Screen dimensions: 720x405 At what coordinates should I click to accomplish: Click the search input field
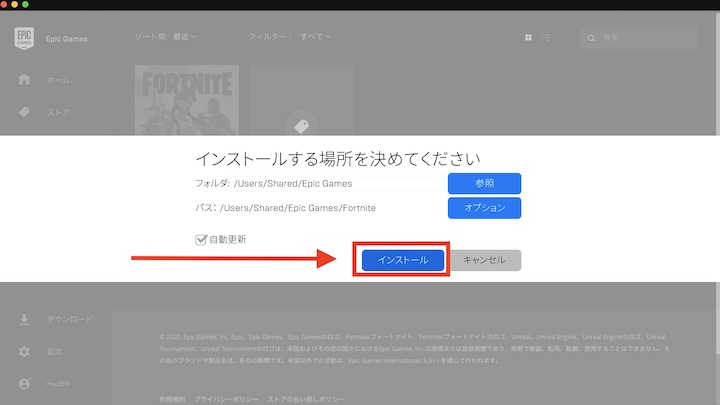click(638, 38)
